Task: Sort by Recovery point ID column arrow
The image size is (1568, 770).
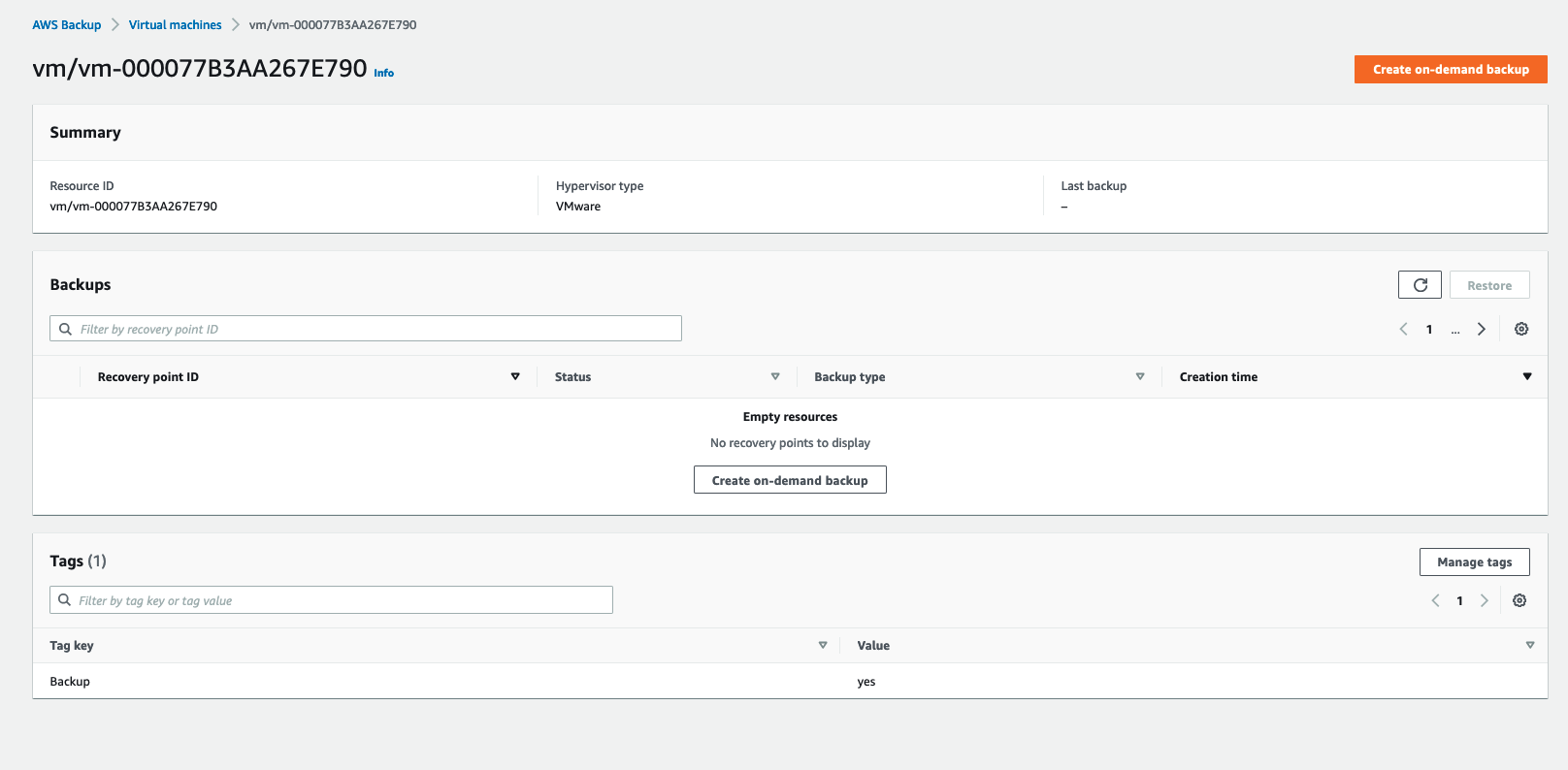Action: (x=515, y=376)
